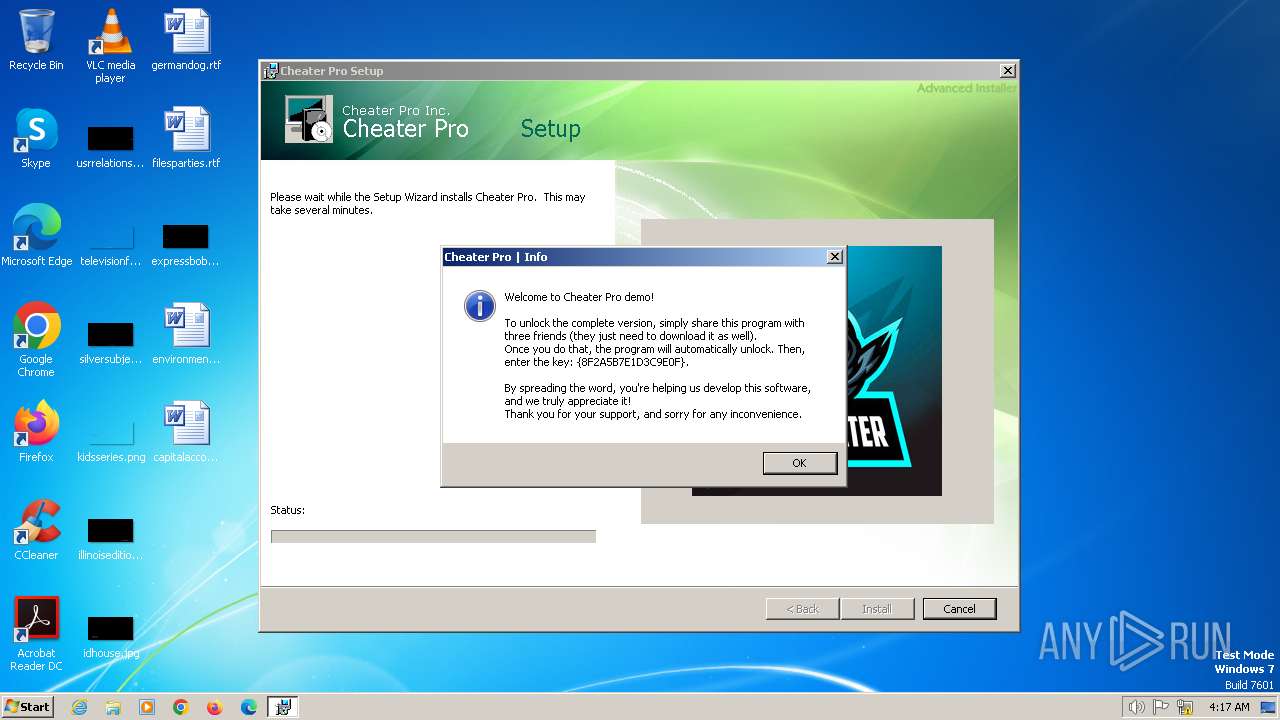Open Windows Media Player from taskbar
This screenshot has height=720, width=1280.
pos(147,707)
